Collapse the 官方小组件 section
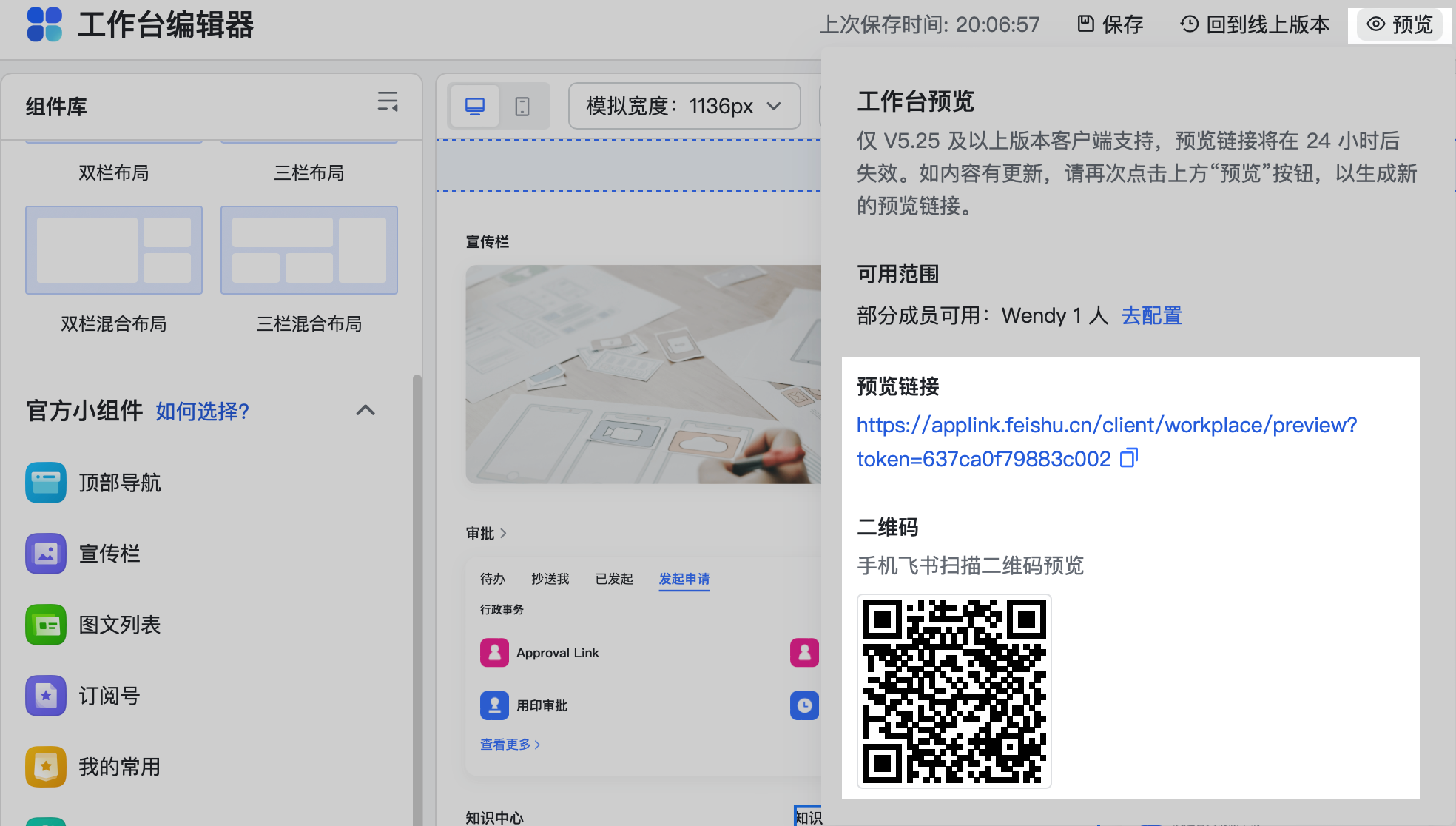Screen dimensions: 1456x826 365,410
